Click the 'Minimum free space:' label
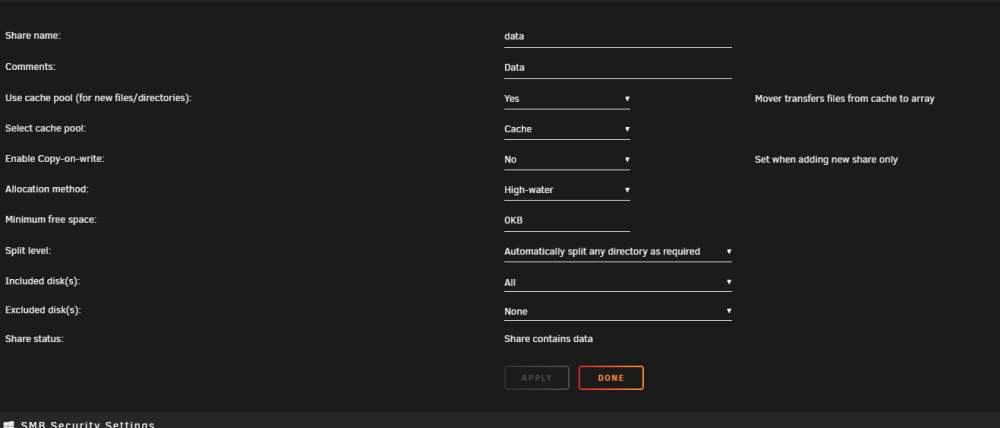This screenshot has height=428, width=1000. tap(50, 219)
